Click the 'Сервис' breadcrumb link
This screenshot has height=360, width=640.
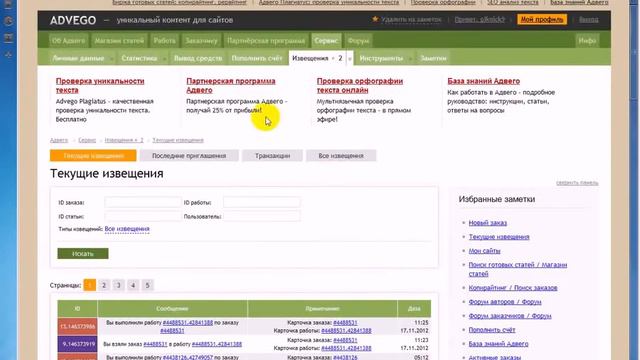tap(87, 140)
